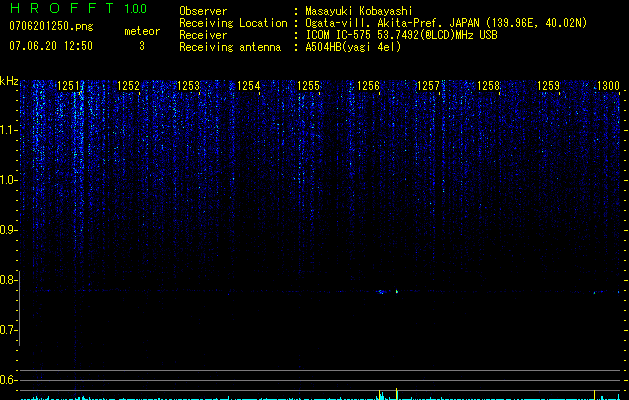
Task: Click the 1256 time marker
Action: pos(368,86)
